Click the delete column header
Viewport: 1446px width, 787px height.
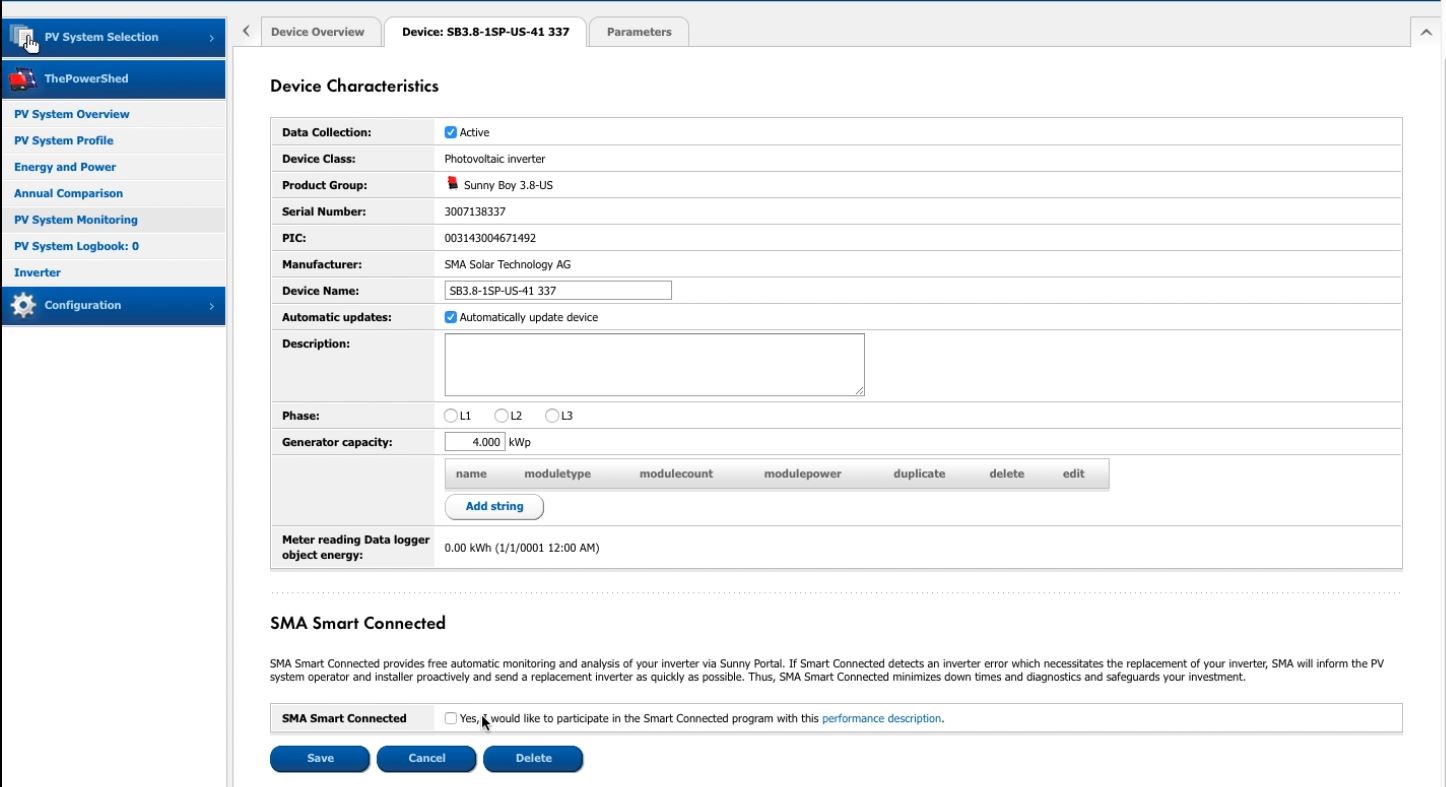tap(1006, 475)
